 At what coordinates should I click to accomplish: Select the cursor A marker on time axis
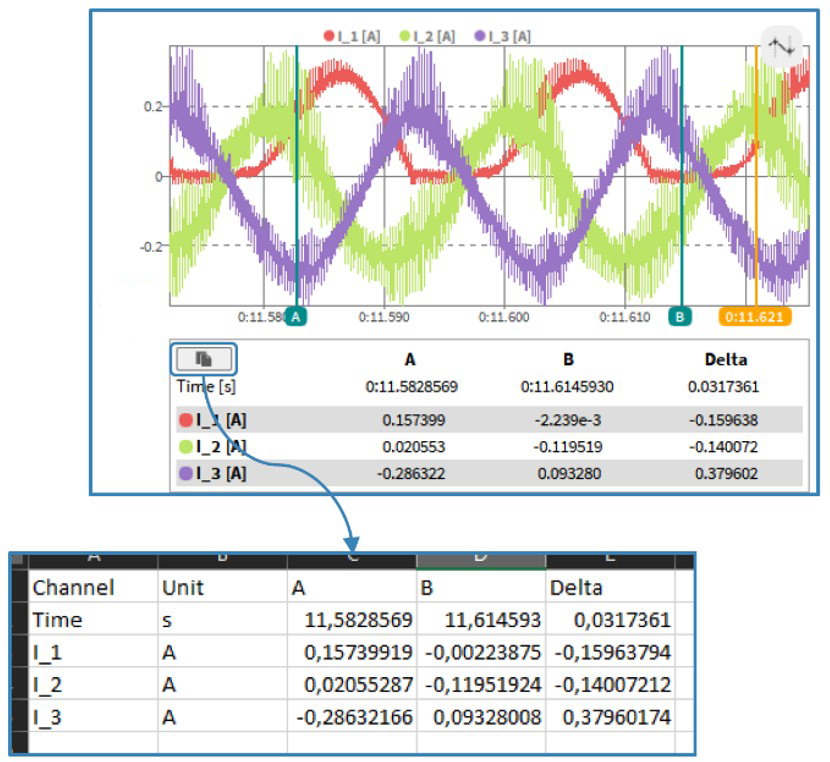coord(295,316)
